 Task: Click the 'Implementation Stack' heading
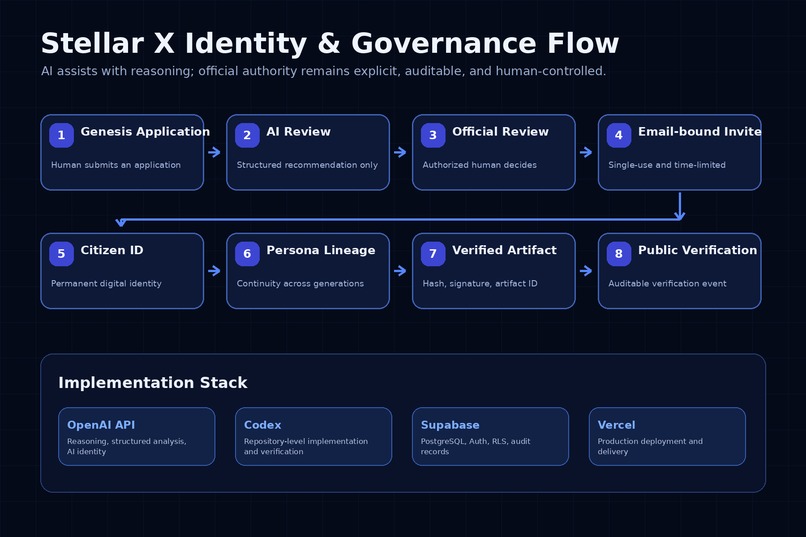(153, 383)
